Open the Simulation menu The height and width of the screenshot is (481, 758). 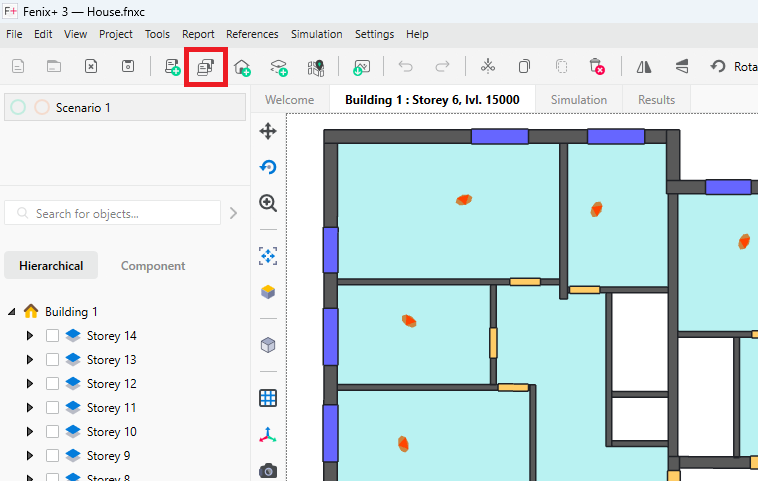pyautogui.click(x=316, y=34)
